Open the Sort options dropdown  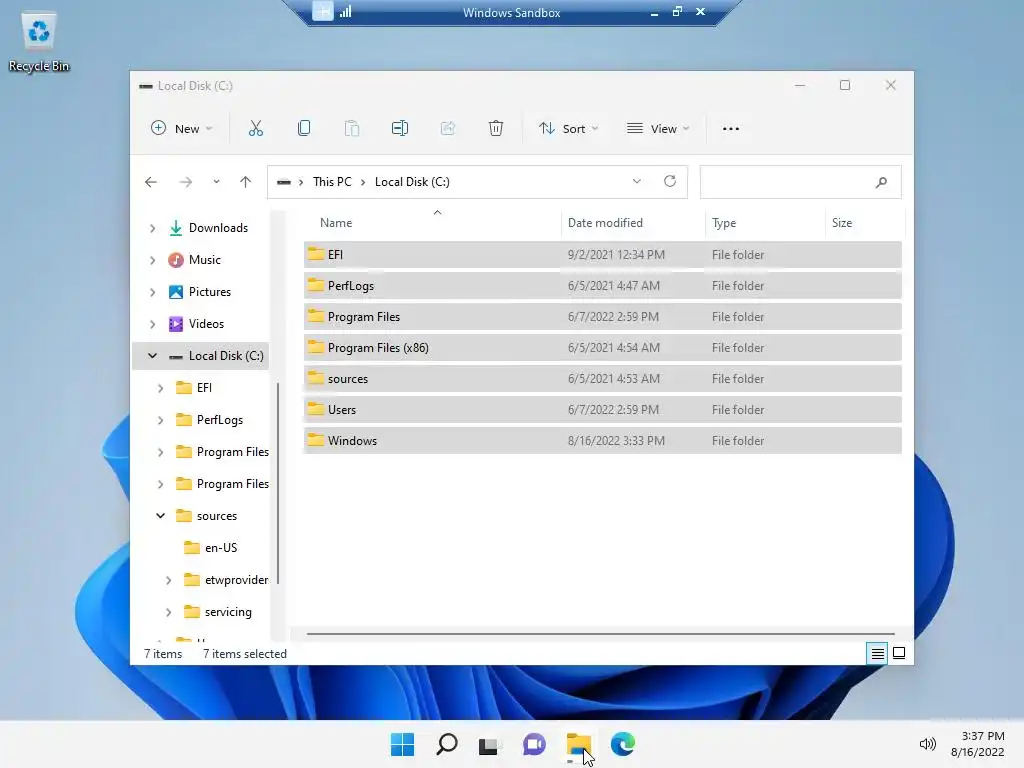[x=568, y=129]
